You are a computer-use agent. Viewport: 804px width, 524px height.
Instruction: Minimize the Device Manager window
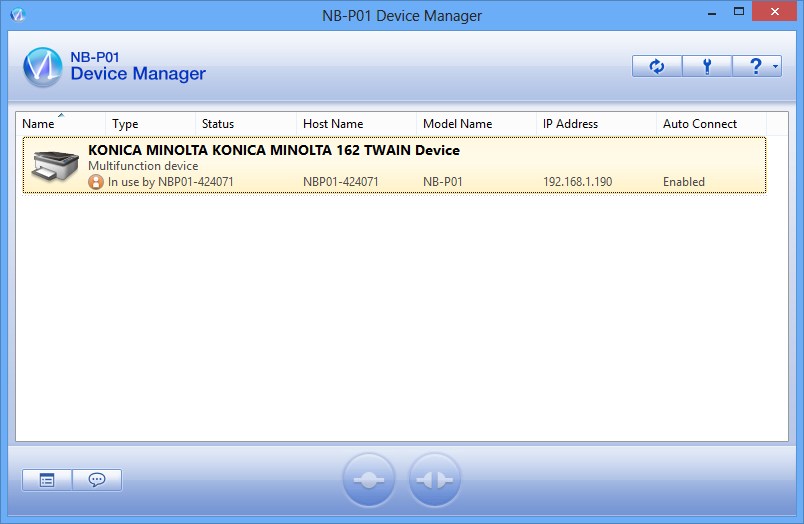point(712,12)
